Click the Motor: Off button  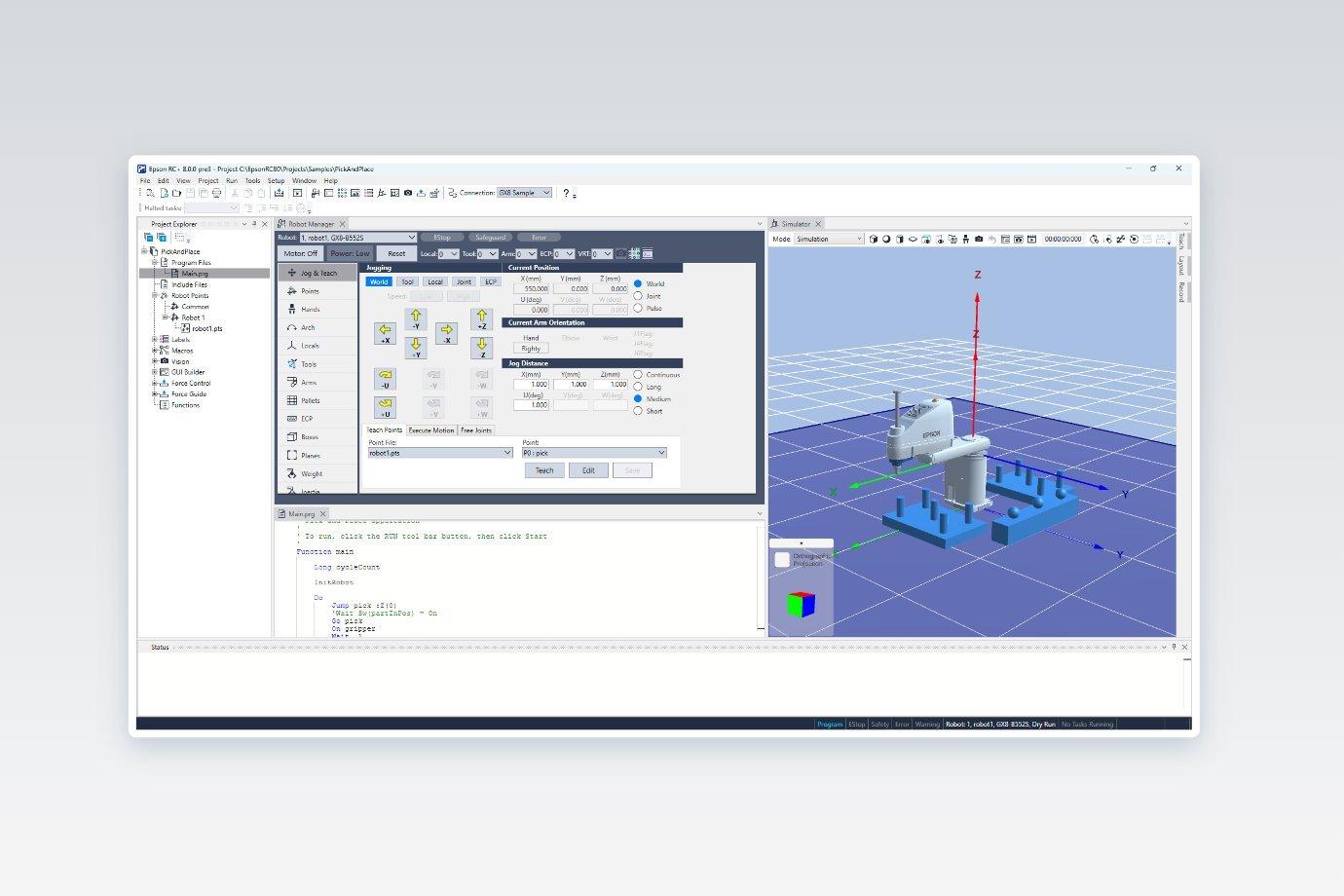300,253
